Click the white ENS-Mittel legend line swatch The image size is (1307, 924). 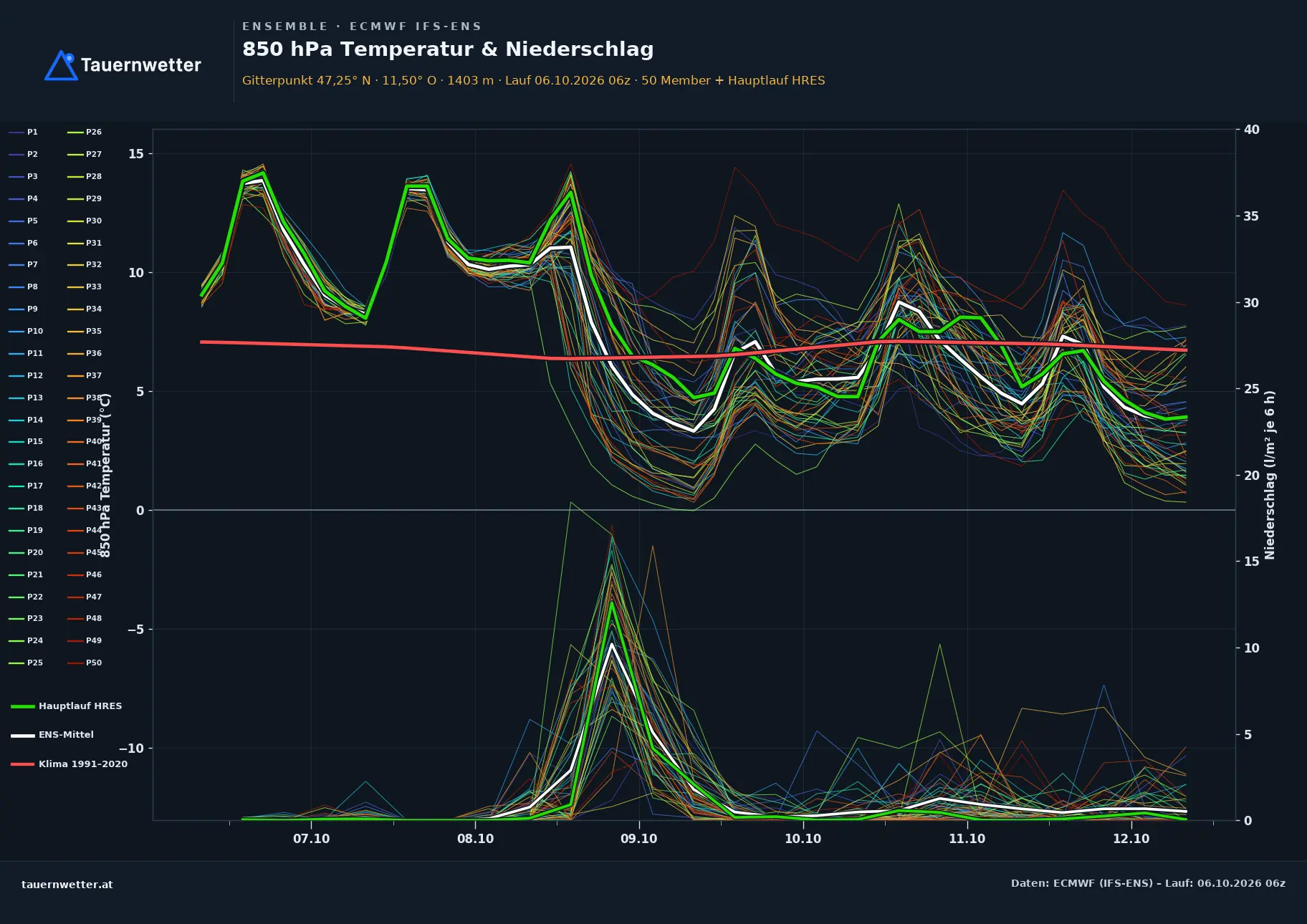pos(23,736)
